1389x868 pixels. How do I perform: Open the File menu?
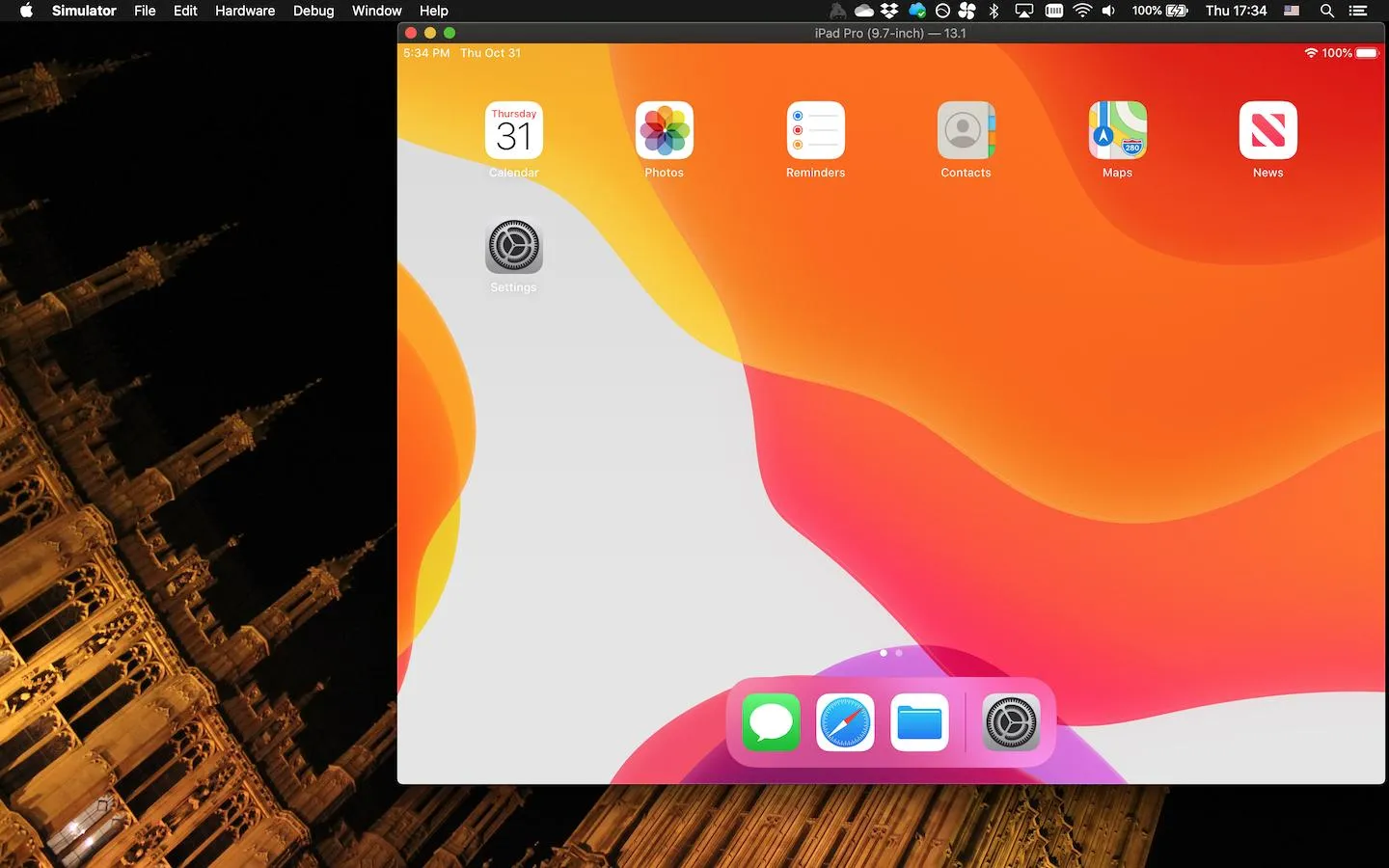[x=145, y=11]
